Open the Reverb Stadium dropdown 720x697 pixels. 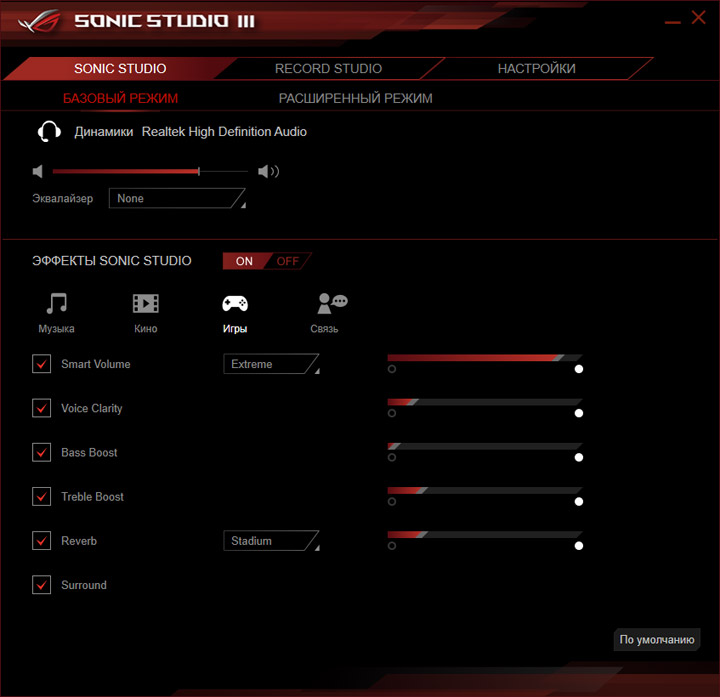coord(271,540)
